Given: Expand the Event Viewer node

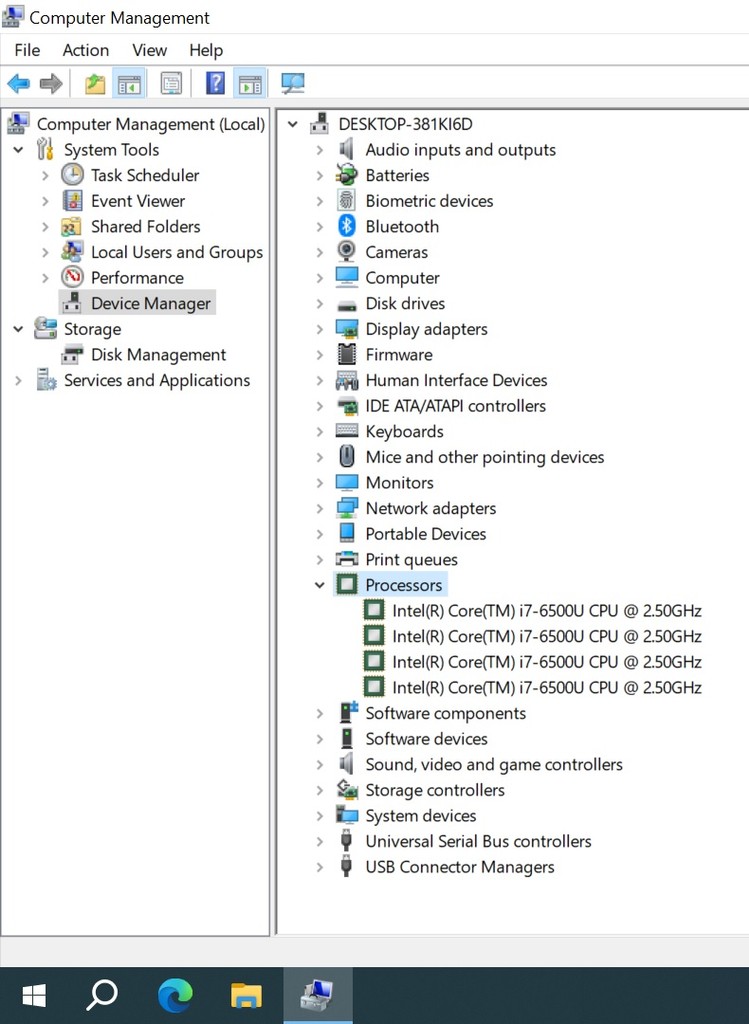Looking at the screenshot, I should (x=45, y=201).
